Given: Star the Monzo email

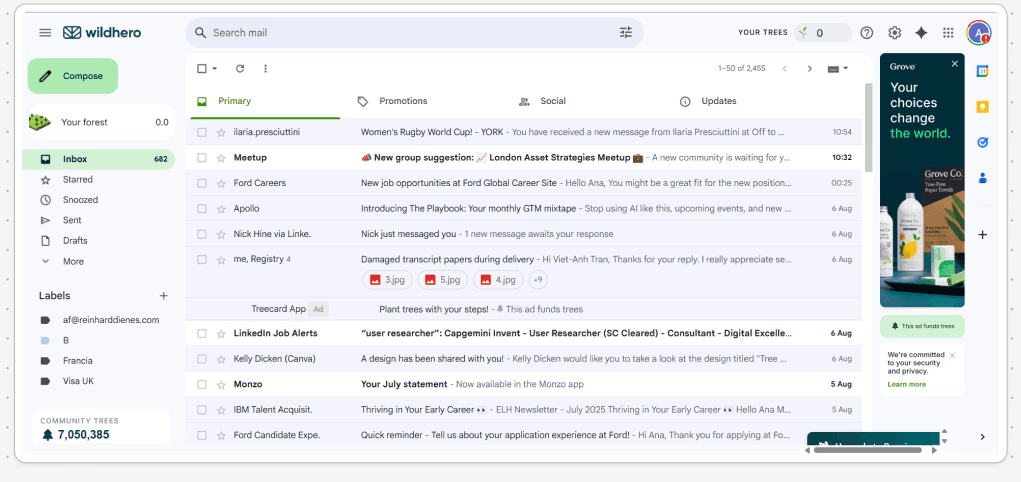Looking at the screenshot, I should point(221,384).
